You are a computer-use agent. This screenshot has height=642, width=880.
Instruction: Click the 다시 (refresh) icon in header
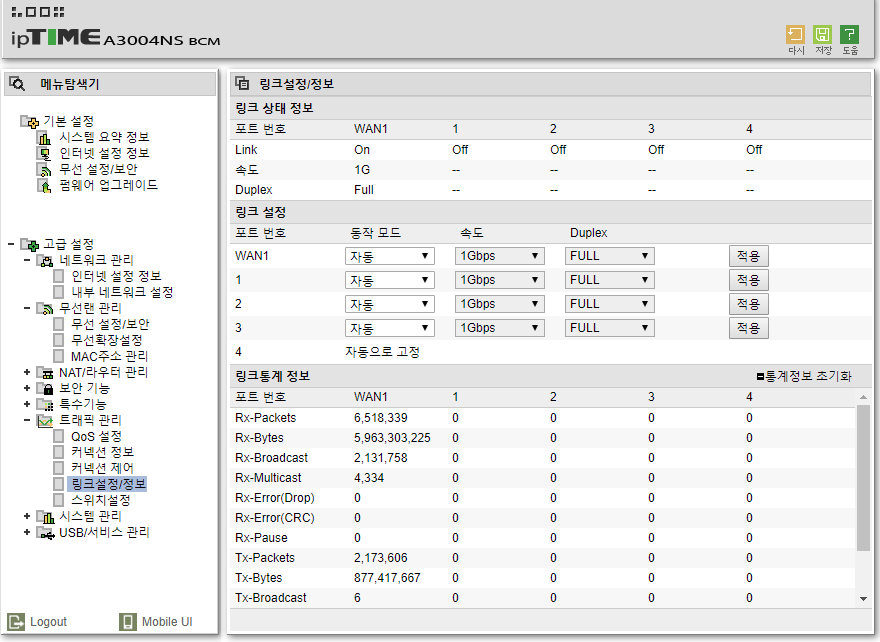[x=795, y=35]
